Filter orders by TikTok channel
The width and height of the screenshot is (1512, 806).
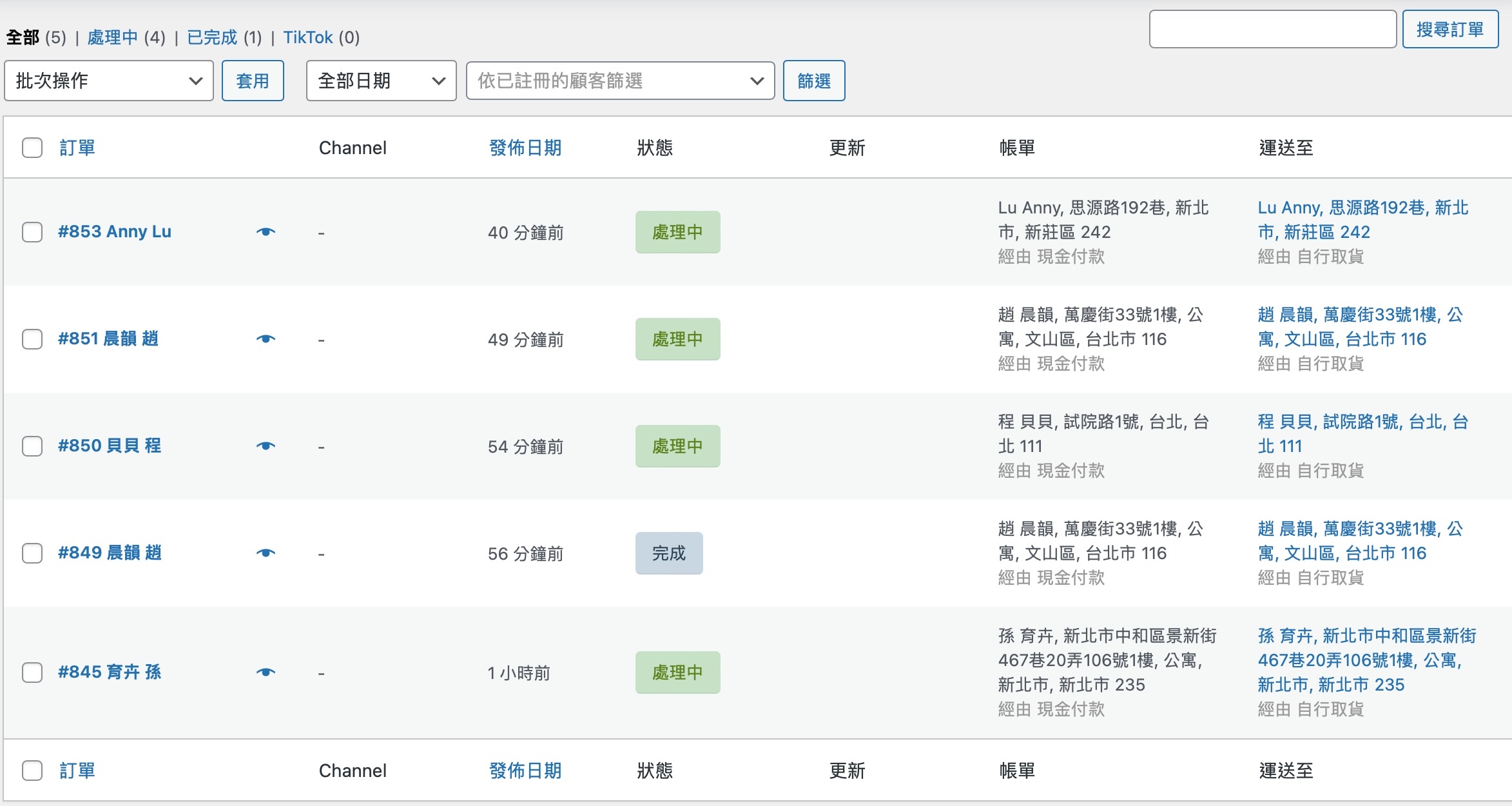[x=308, y=37]
